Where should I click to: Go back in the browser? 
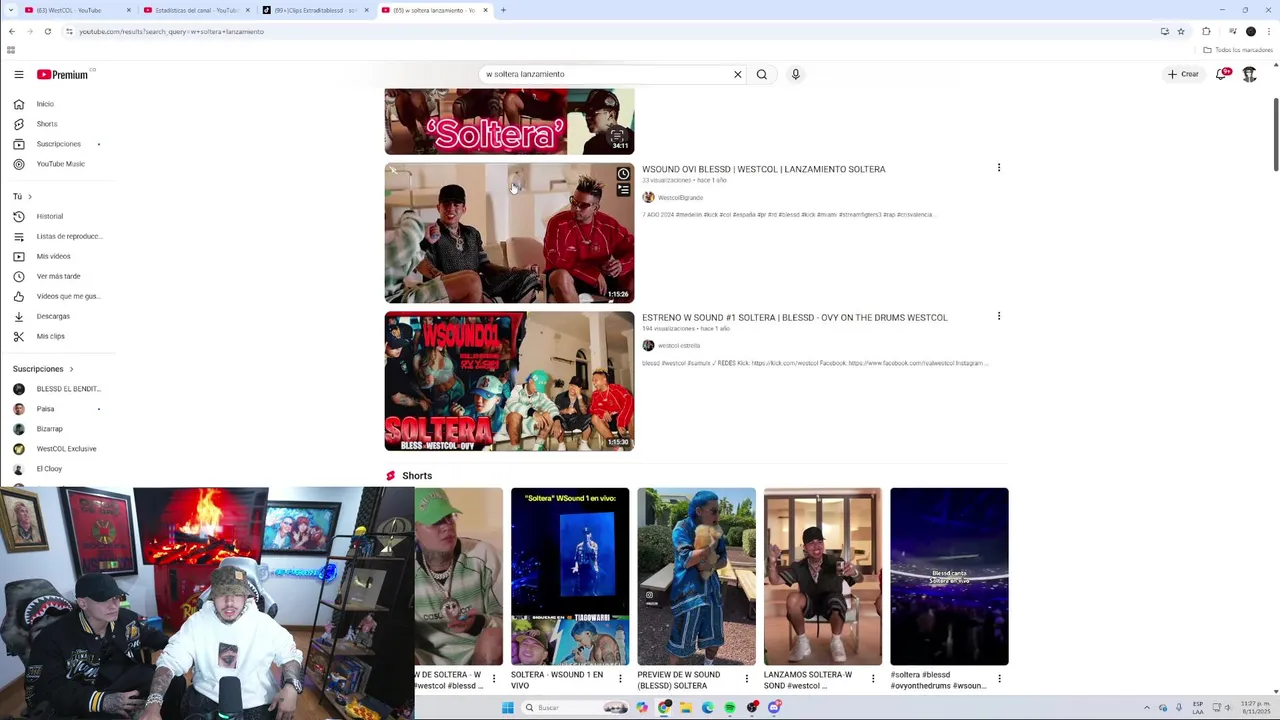(12, 31)
